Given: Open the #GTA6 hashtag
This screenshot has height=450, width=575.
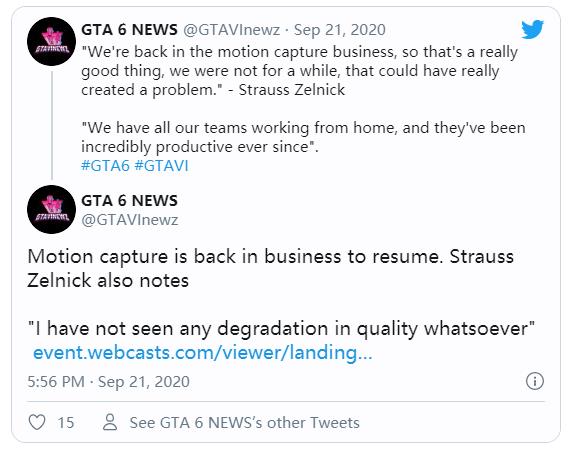Looking at the screenshot, I should tap(105, 166).
